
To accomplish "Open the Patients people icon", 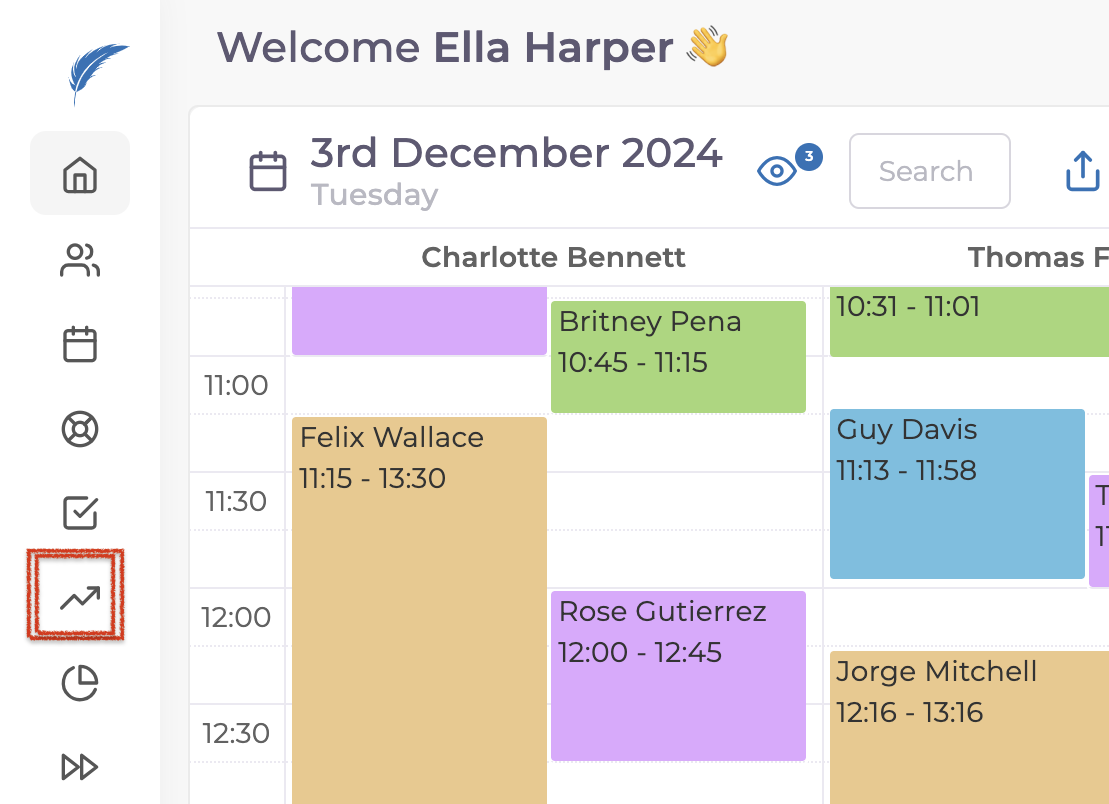I will pos(80,261).
